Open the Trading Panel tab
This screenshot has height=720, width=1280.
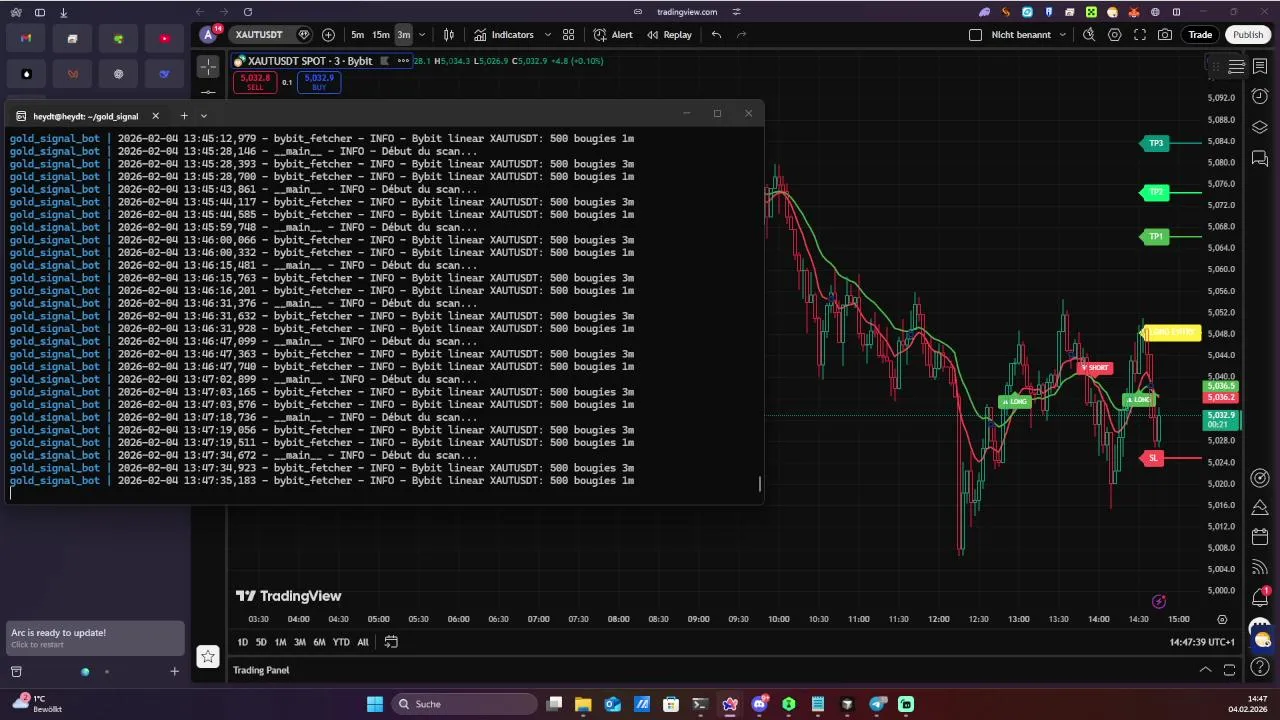click(x=261, y=670)
